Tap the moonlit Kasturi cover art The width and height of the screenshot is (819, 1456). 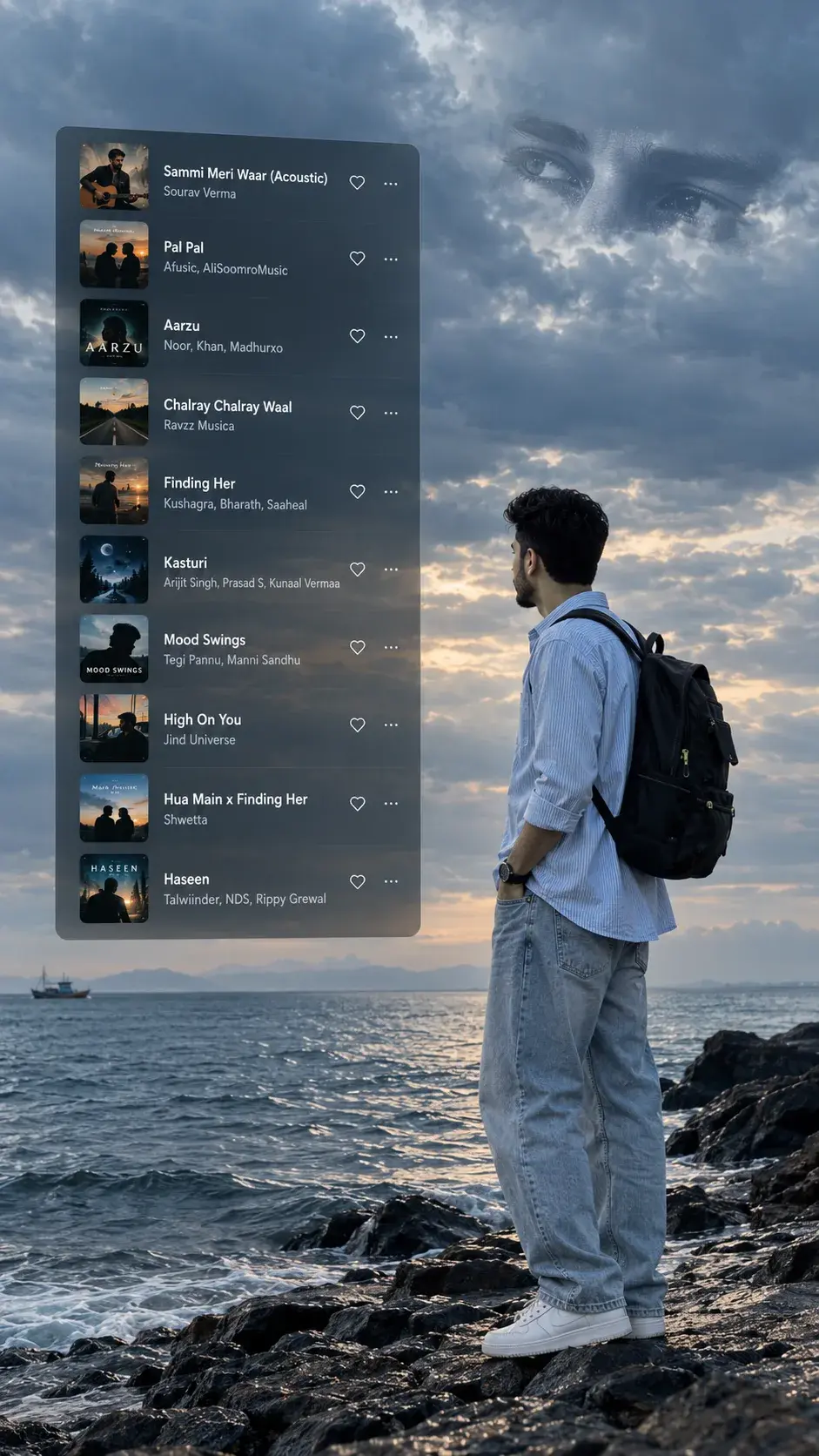pos(114,570)
